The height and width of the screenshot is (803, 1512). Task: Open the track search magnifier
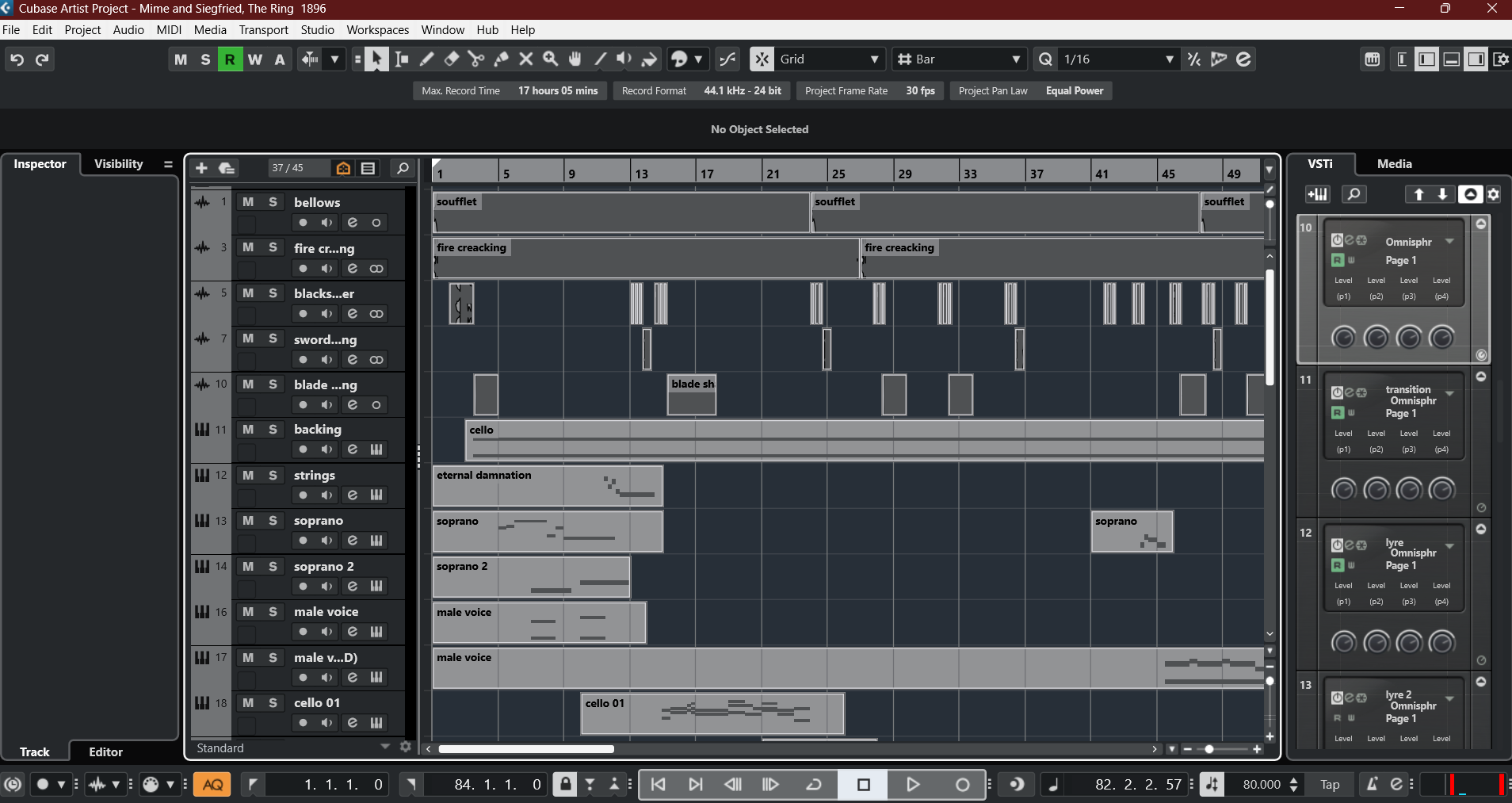[x=403, y=168]
